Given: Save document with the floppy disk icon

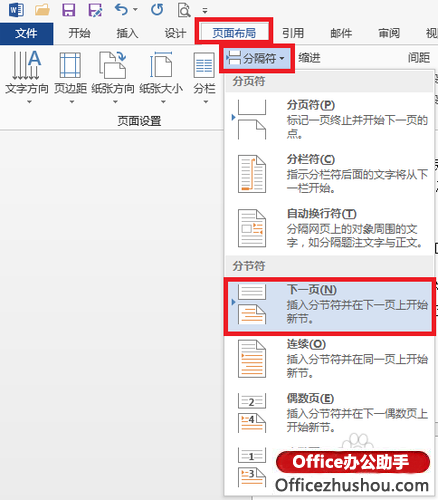Looking at the screenshot, I should (69, 10).
